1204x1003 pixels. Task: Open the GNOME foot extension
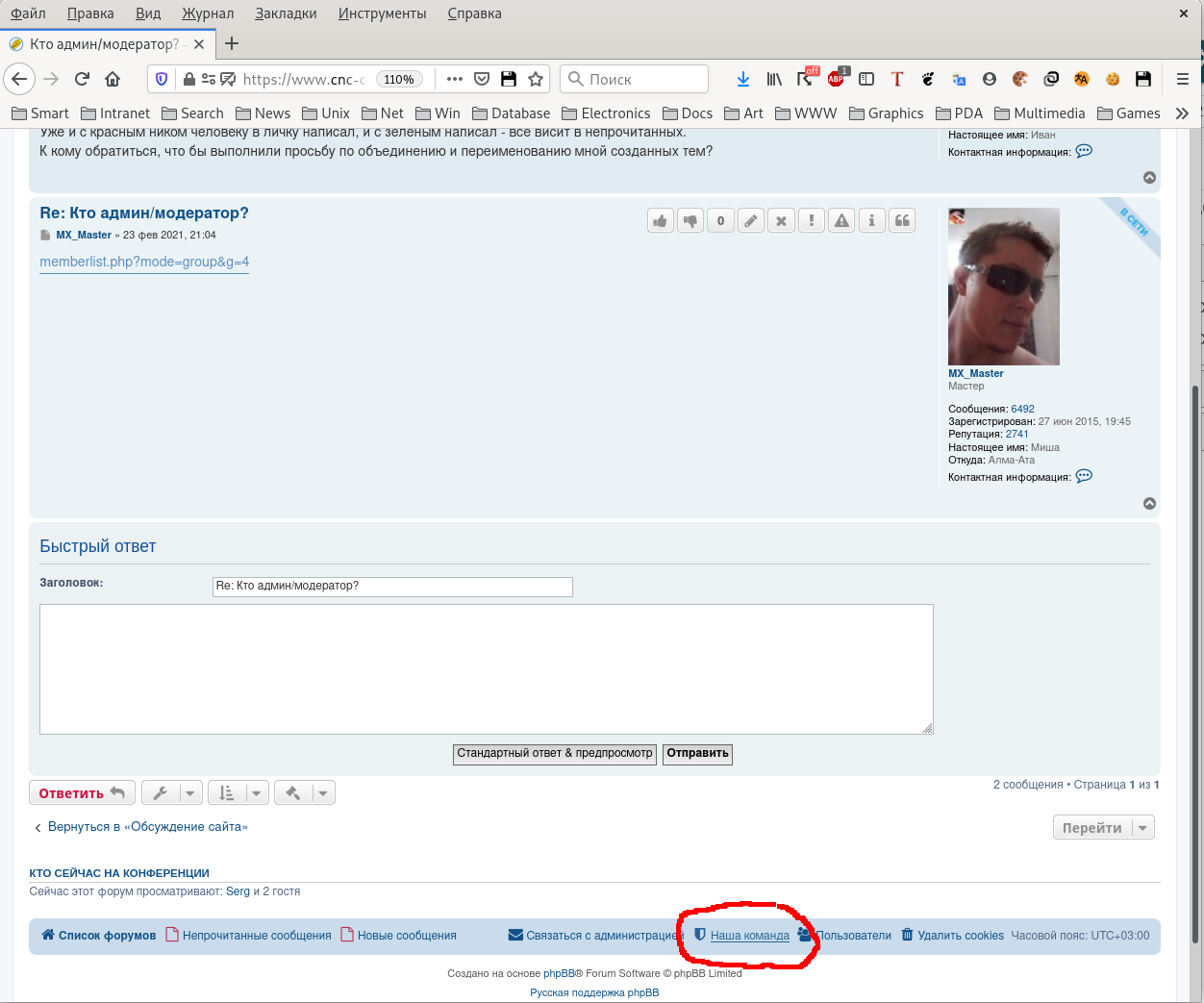coord(928,79)
